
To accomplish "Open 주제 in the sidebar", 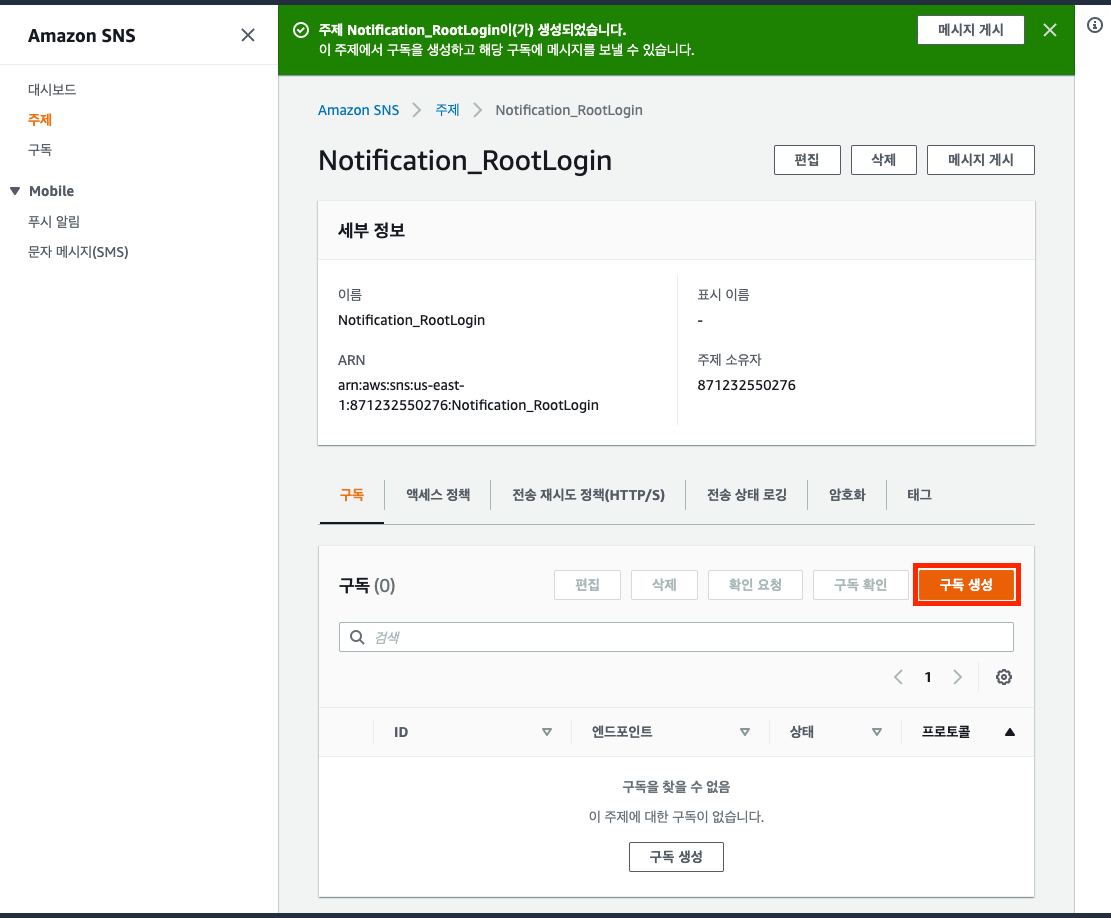I will [40, 120].
